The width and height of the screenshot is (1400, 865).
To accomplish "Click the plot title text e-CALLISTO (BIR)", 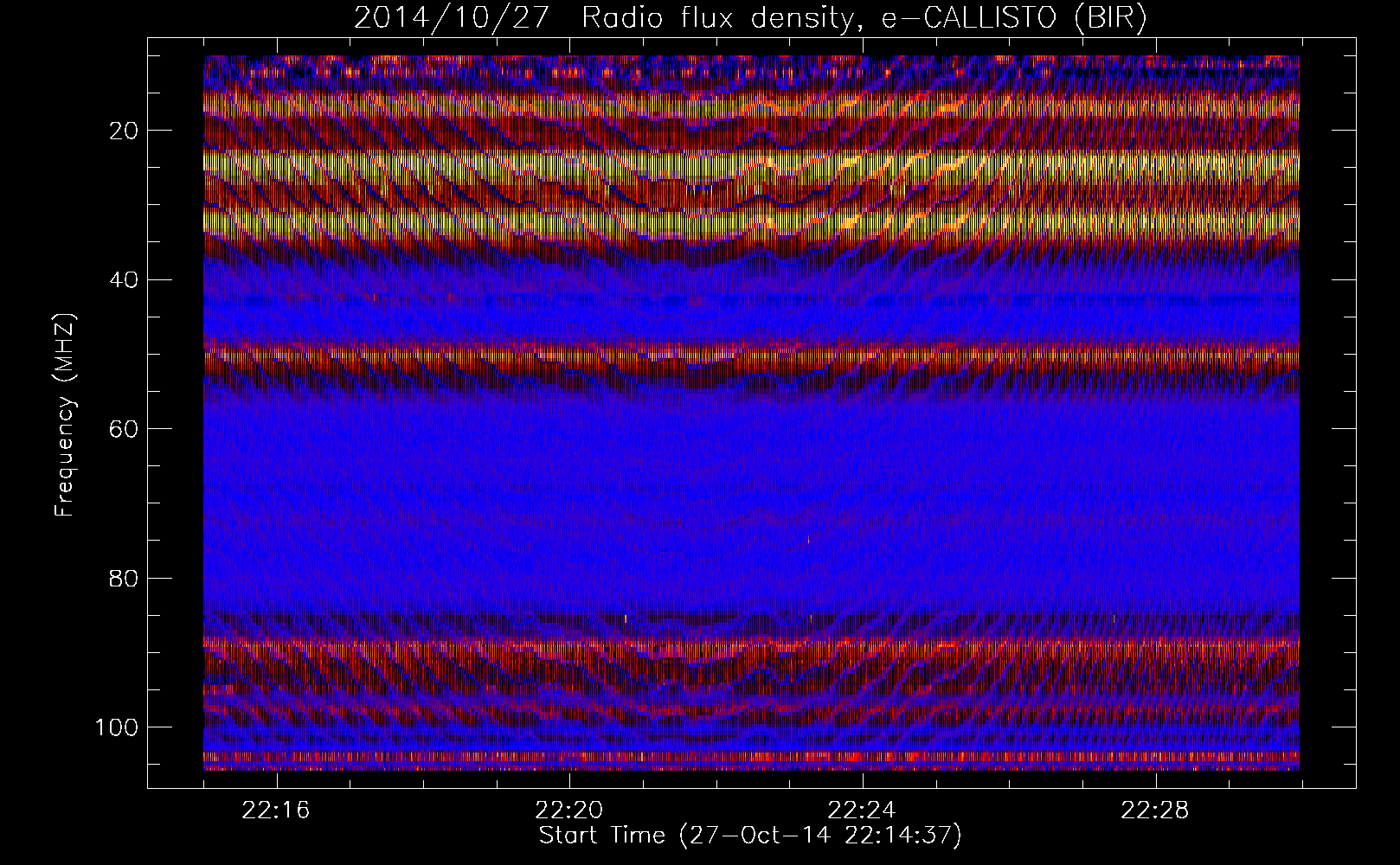I will [x=1016, y=18].
